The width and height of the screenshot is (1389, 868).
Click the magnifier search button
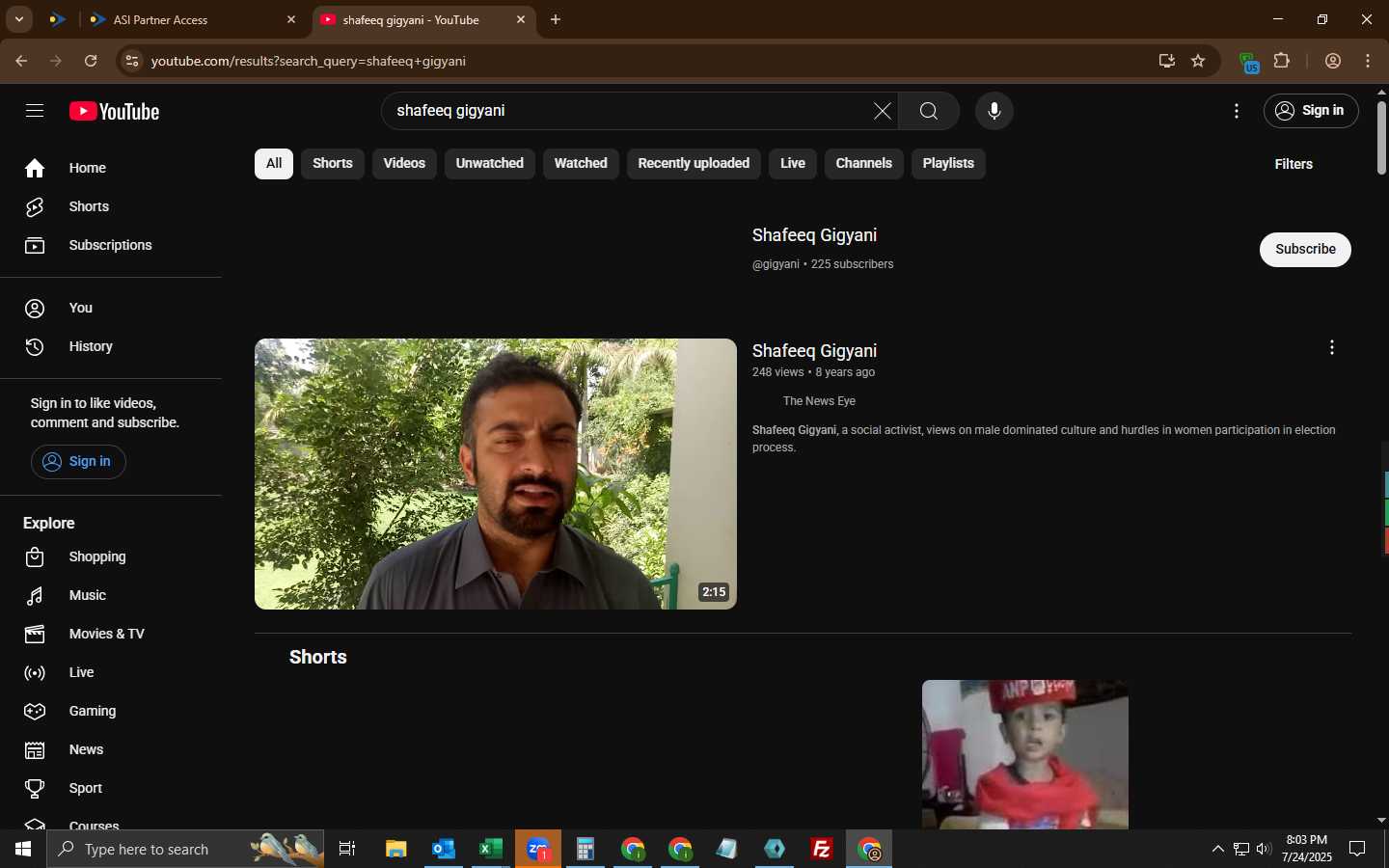tap(929, 111)
